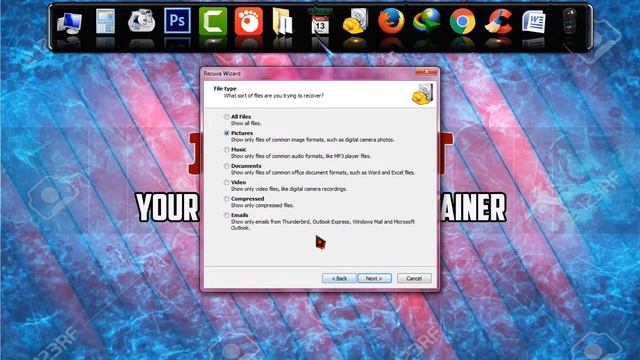
Task: Cancel the Recuva Wizard
Action: click(414, 278)
